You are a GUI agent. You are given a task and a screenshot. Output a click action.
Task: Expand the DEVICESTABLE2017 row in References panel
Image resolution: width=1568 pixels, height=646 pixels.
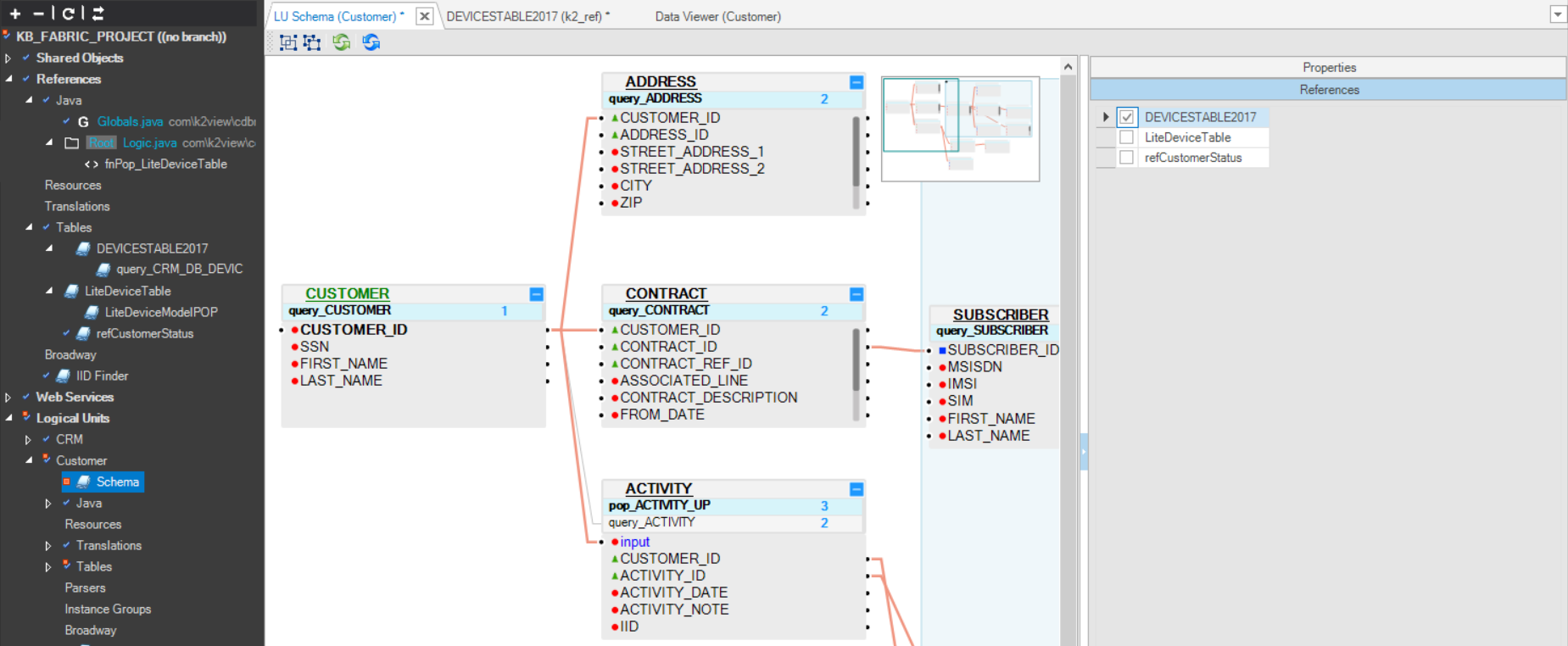pos(1105,117)
